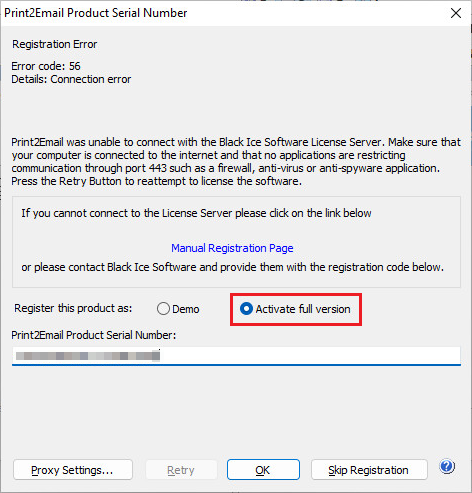Focus the empty area of the serial number field
472x493 pixels.
tap(310, 356)
